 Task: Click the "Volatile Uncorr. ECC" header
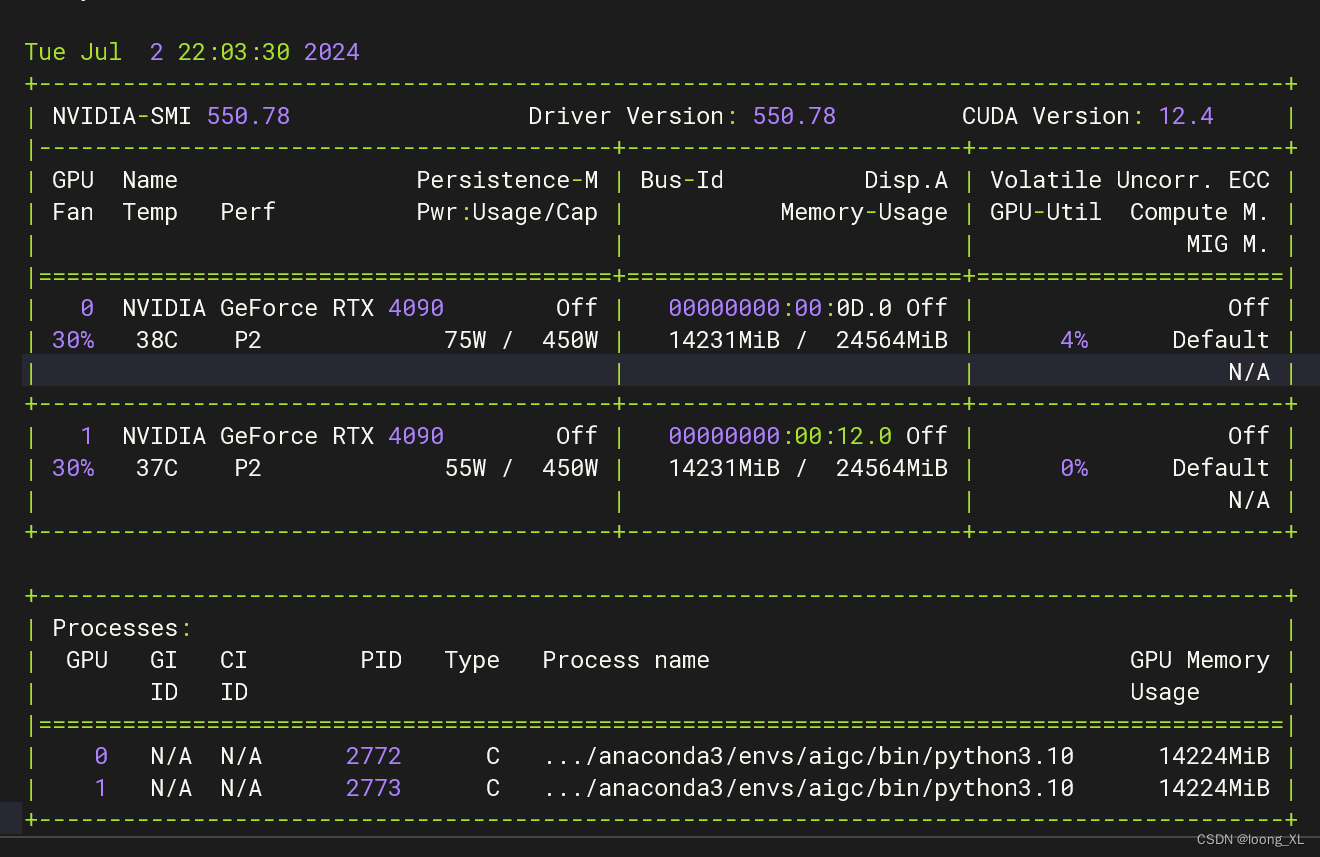pyautogui.click(x=1130, y=180)
